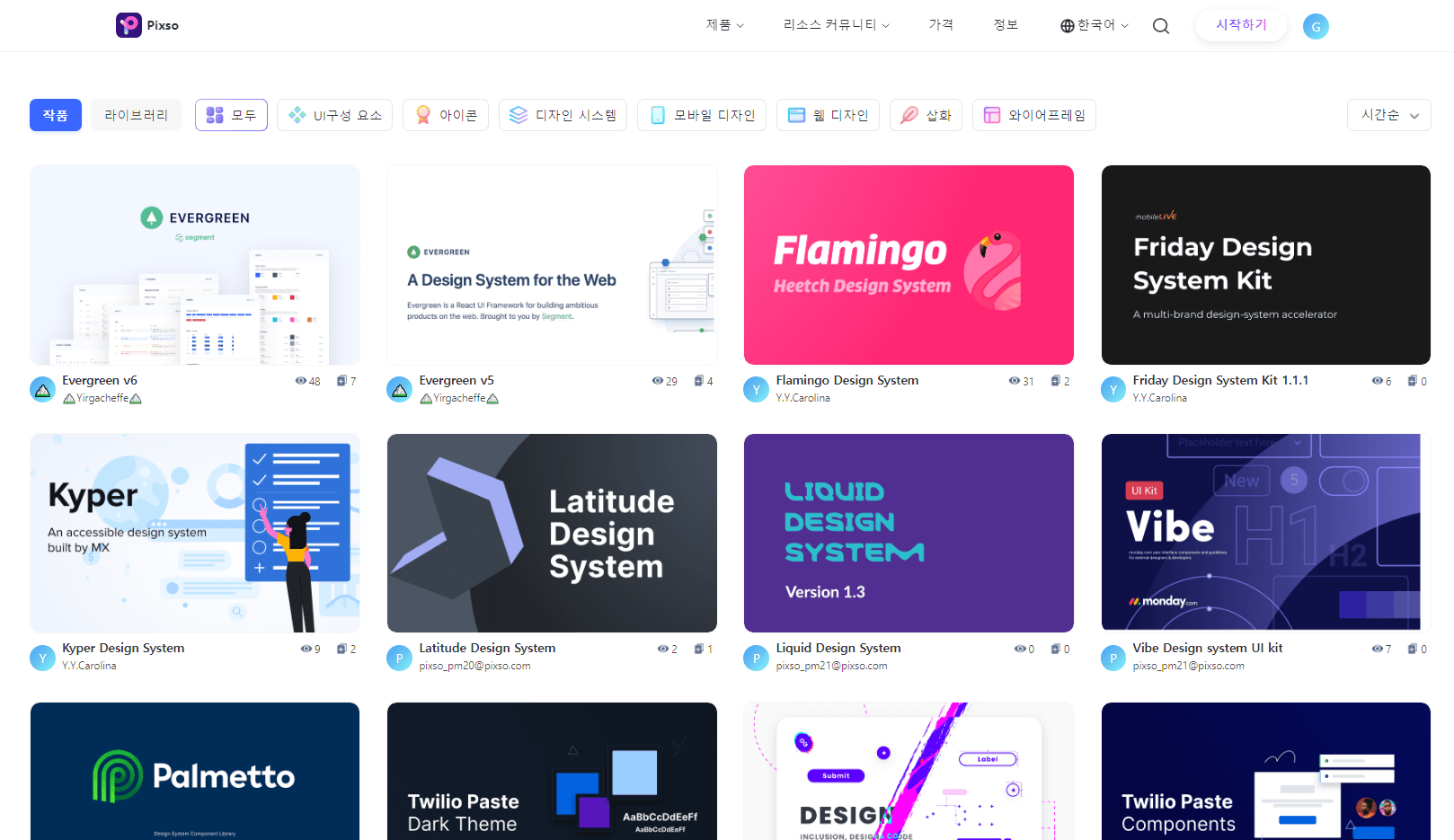Open the Kyper Design System thumbnail
This screenshot has width=1454, height=840.
tap(195, 534)
